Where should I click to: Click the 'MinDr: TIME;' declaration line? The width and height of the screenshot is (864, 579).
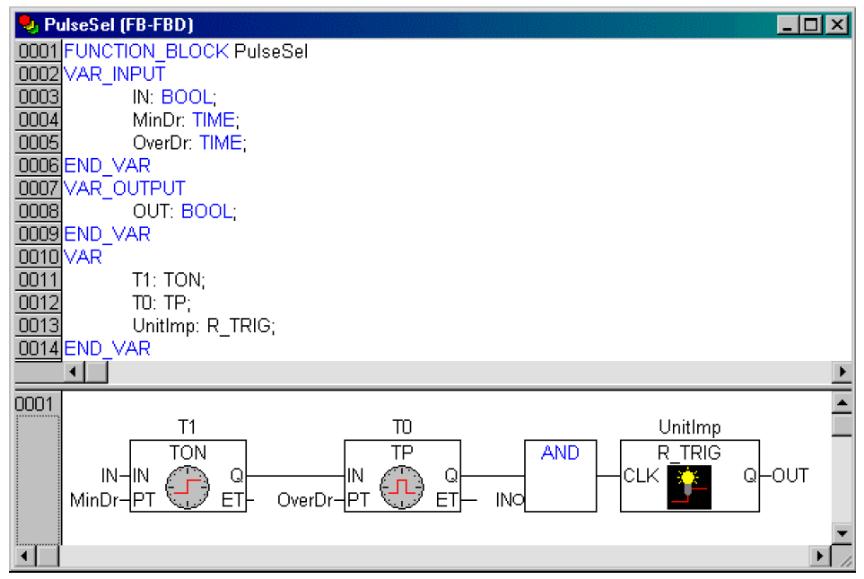click(x=186, y=120)
